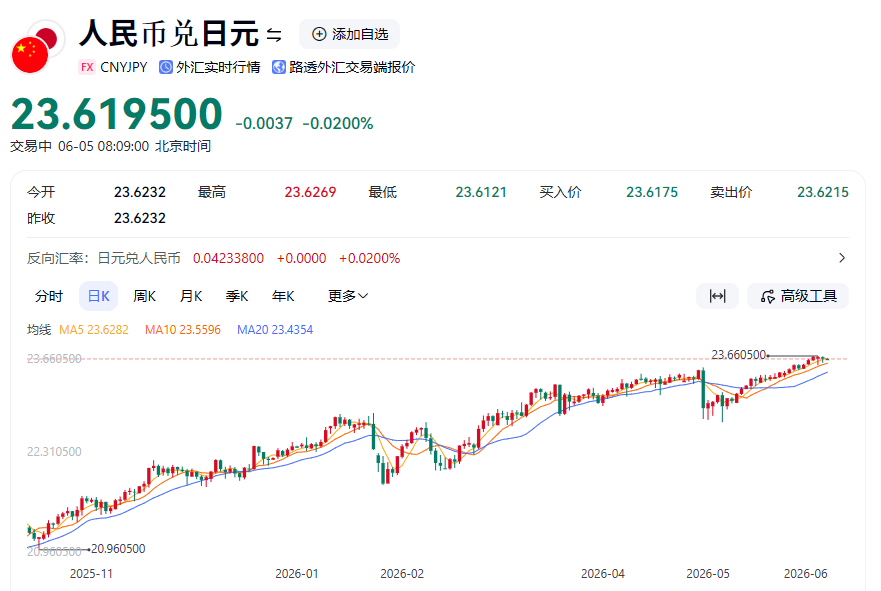The width and height of the screenshot is (881, 591).
Task: Click MA20 23.4354 indicator label
Action: coord(275,330)
